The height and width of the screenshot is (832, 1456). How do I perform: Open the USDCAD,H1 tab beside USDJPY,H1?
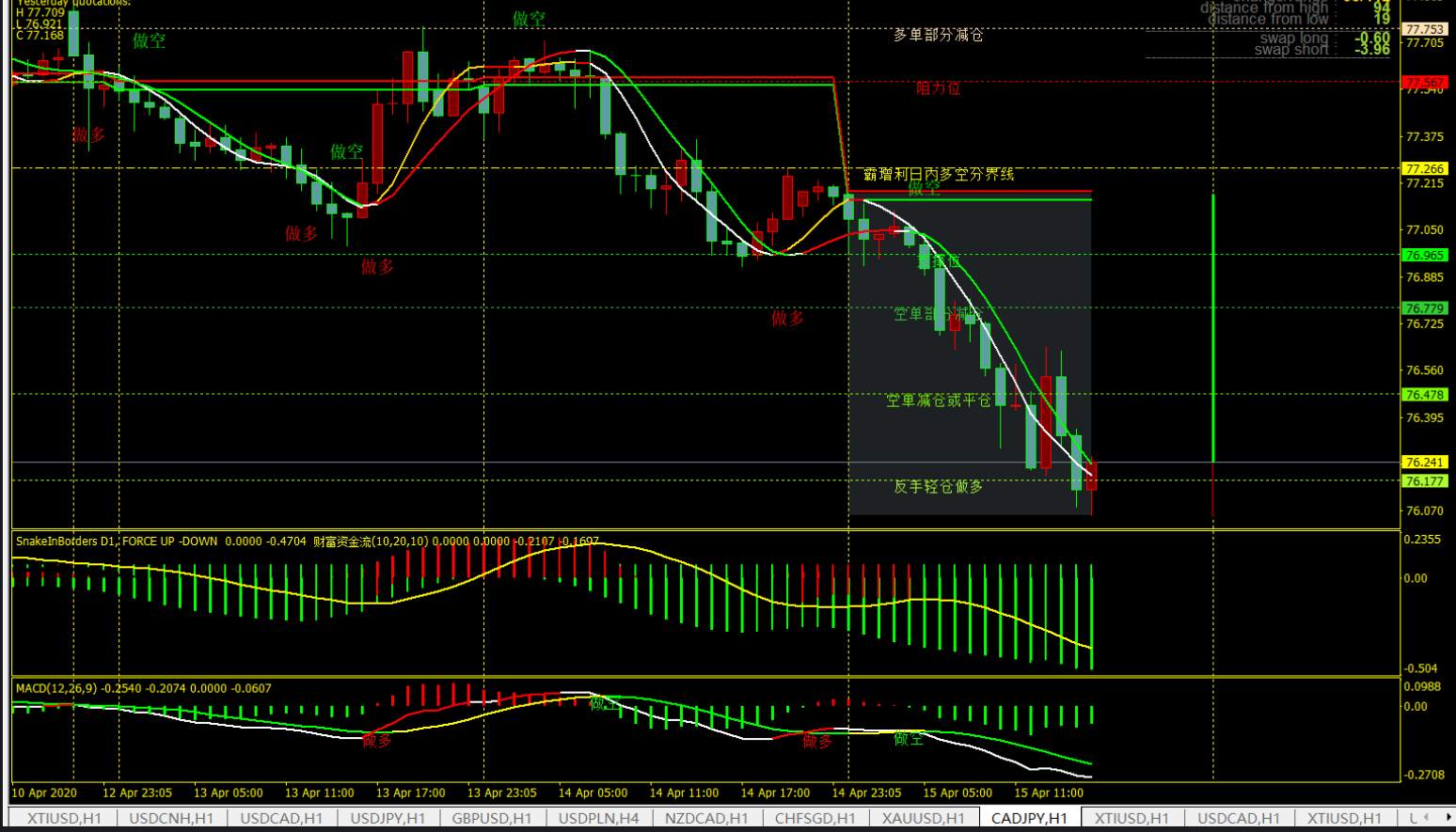click(282, 818)
